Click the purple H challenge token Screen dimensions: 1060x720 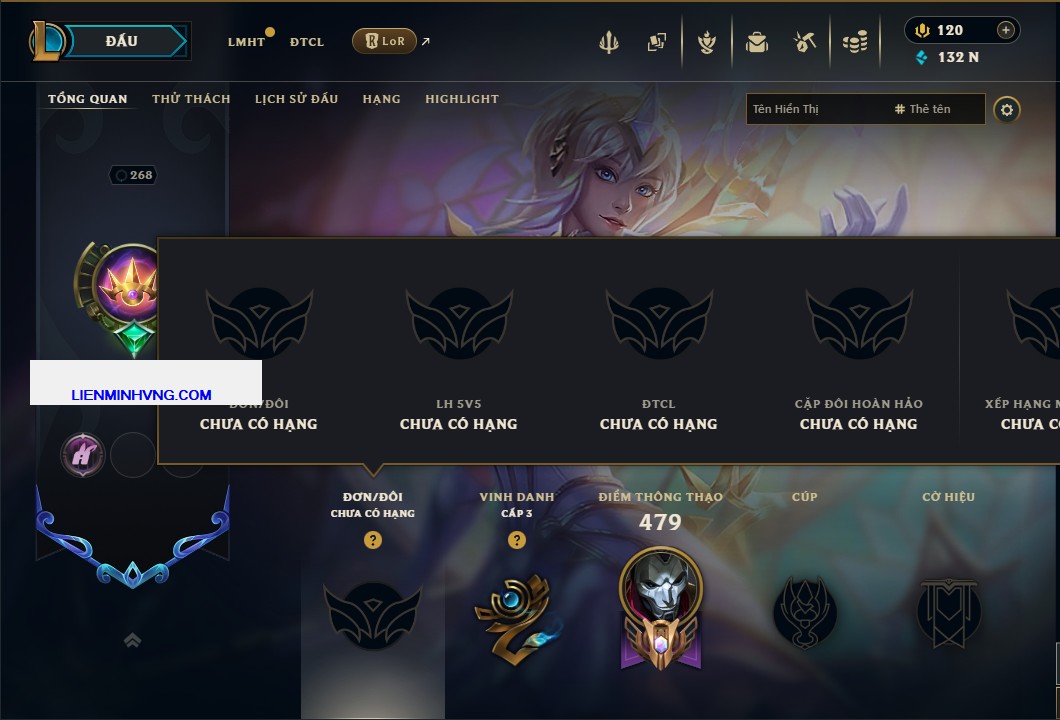pos(82,455)
